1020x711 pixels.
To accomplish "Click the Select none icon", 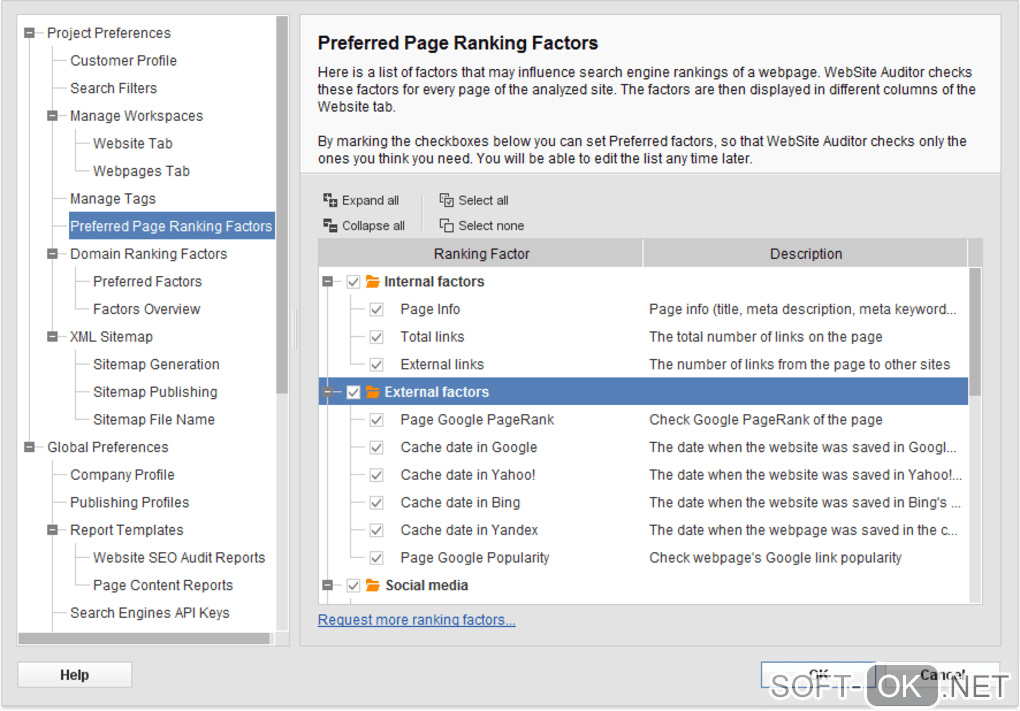I will 446,226.
